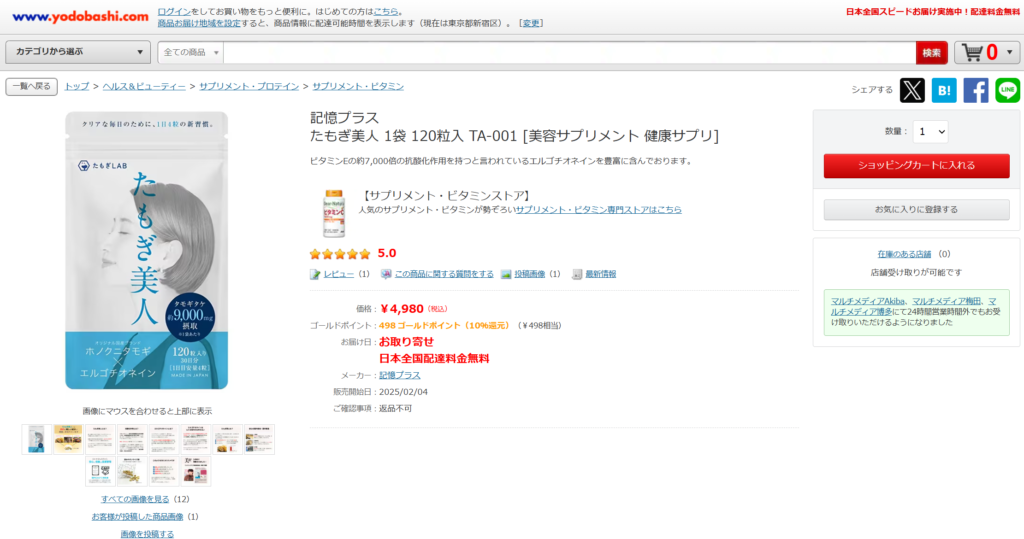This screenshot has height=539, width=1024.
Task: Select second thumbnail with food photos
Action: click(x=69, y=439)
